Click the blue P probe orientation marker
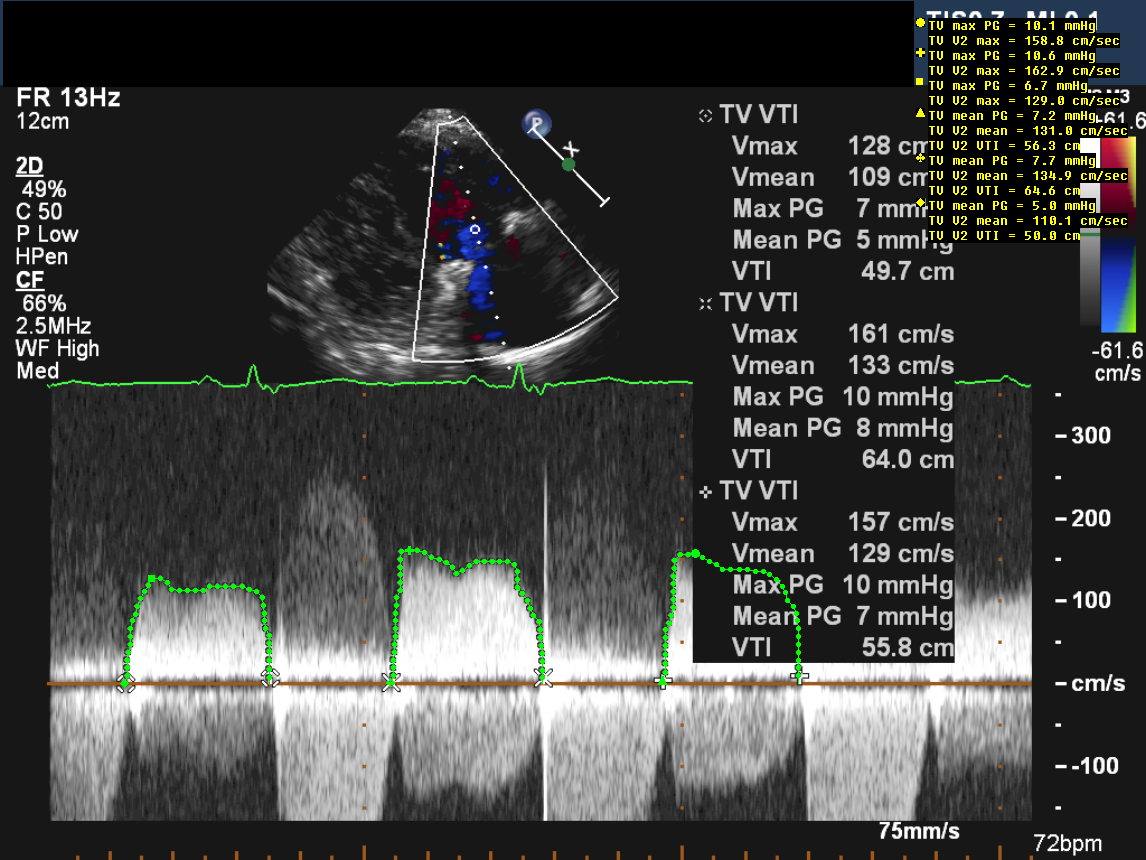This screenshot has width=1146, height=860. pyautogui.click(x=536, y=123)
